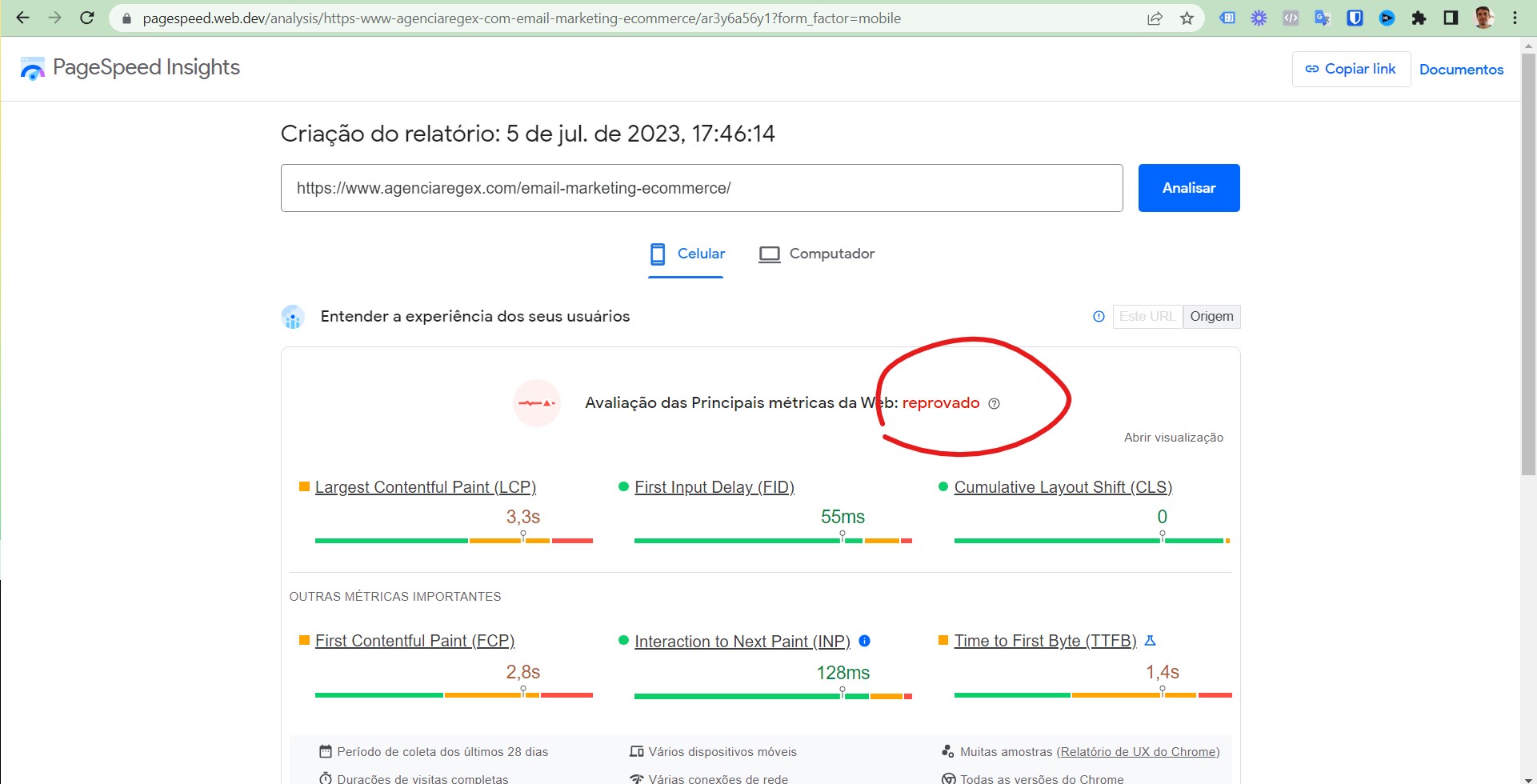
Task: Open Interaction to Next Paint (INP) link
Action: click(742, 642)
